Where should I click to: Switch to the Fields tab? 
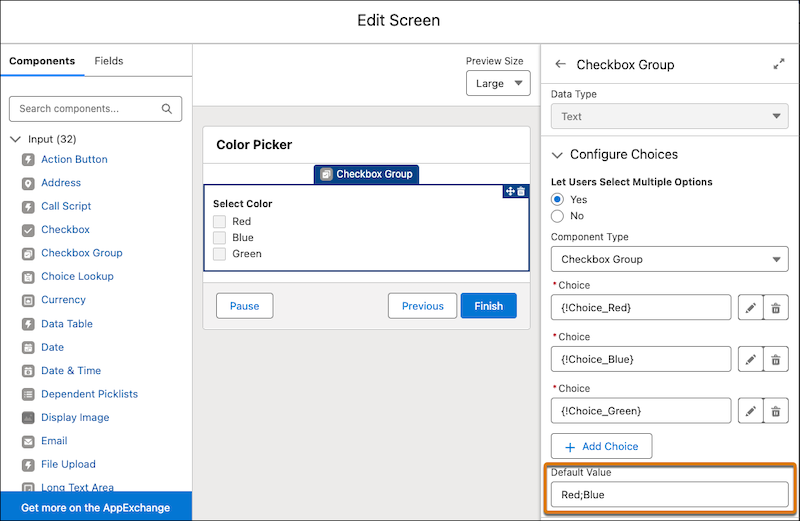tap(109, 61)
